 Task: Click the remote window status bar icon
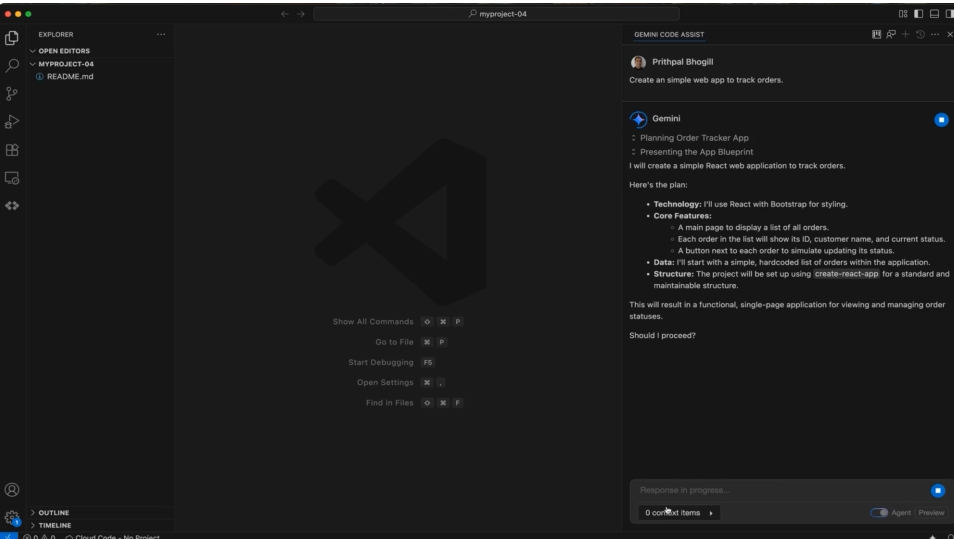9,537
